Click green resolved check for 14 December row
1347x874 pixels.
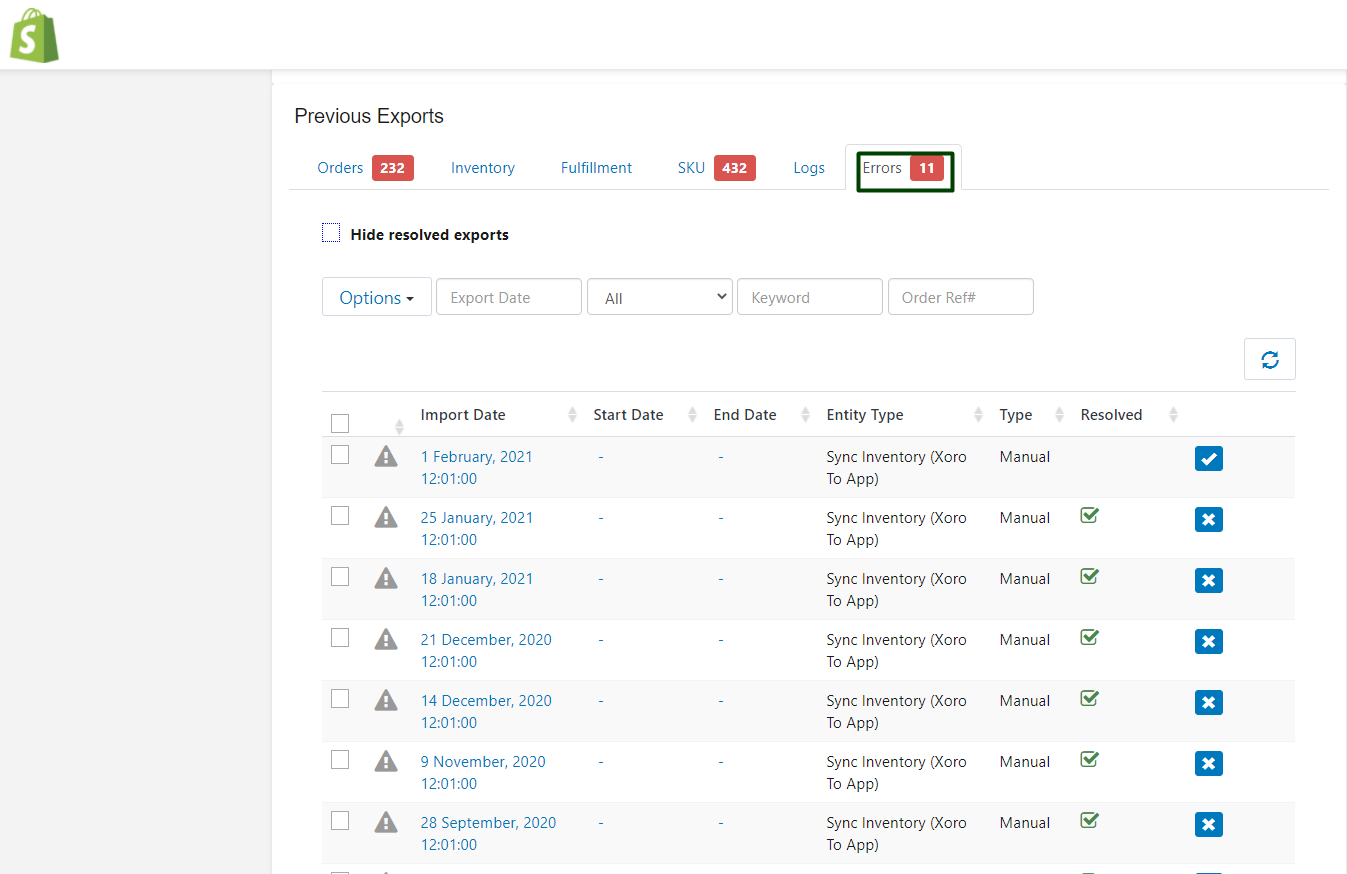coord(1090,698)
